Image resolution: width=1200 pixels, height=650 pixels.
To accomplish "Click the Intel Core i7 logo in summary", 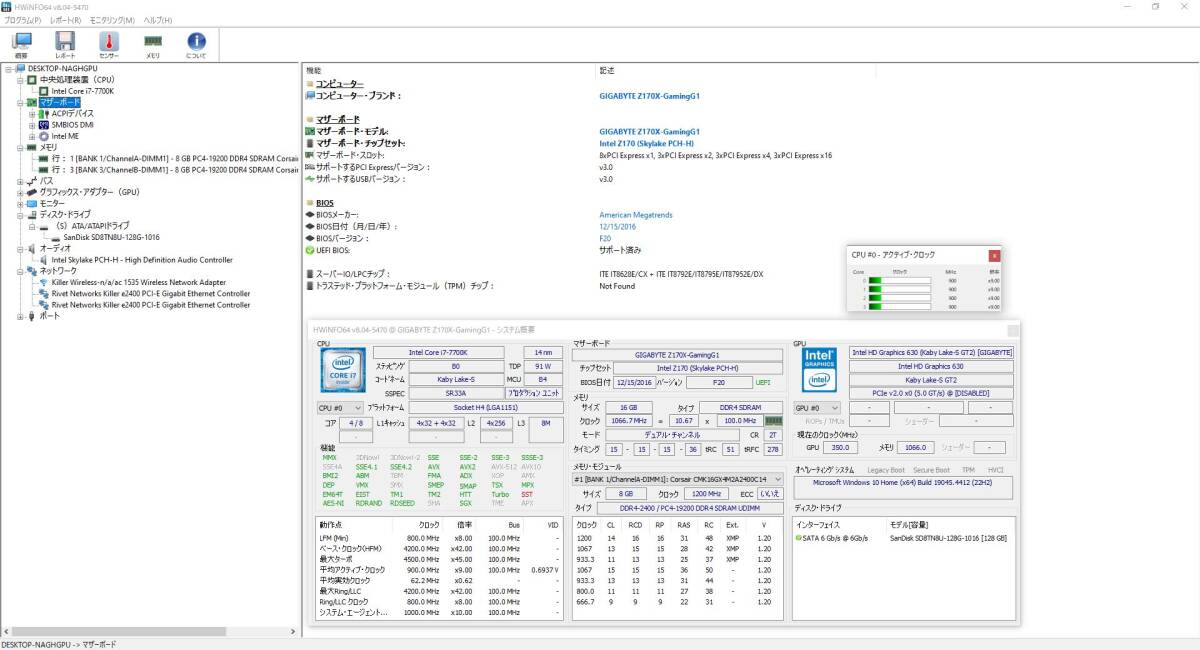I will pos(342,369).
